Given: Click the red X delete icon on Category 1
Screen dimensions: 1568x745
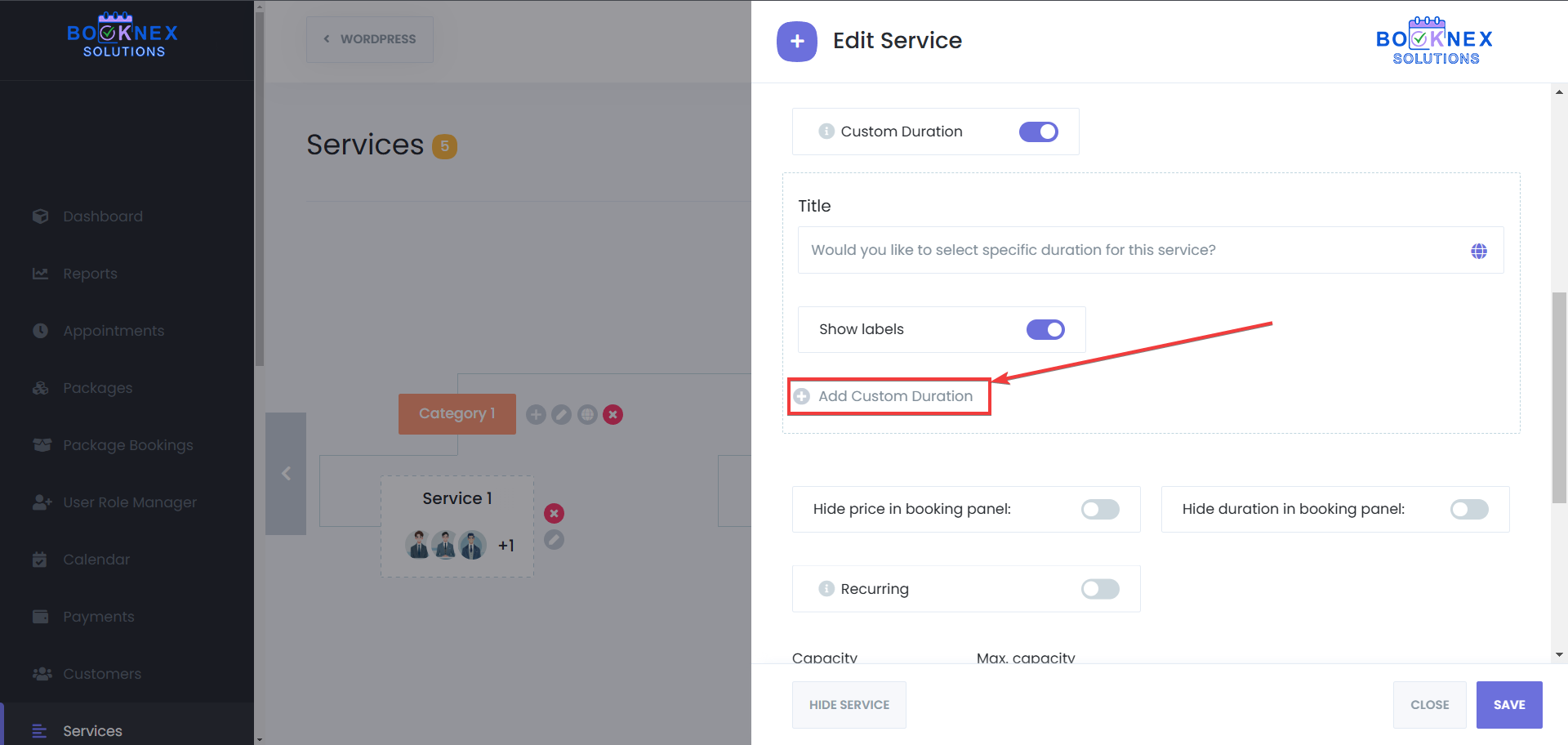Looking at the screenshot, I should click(612, 414).
